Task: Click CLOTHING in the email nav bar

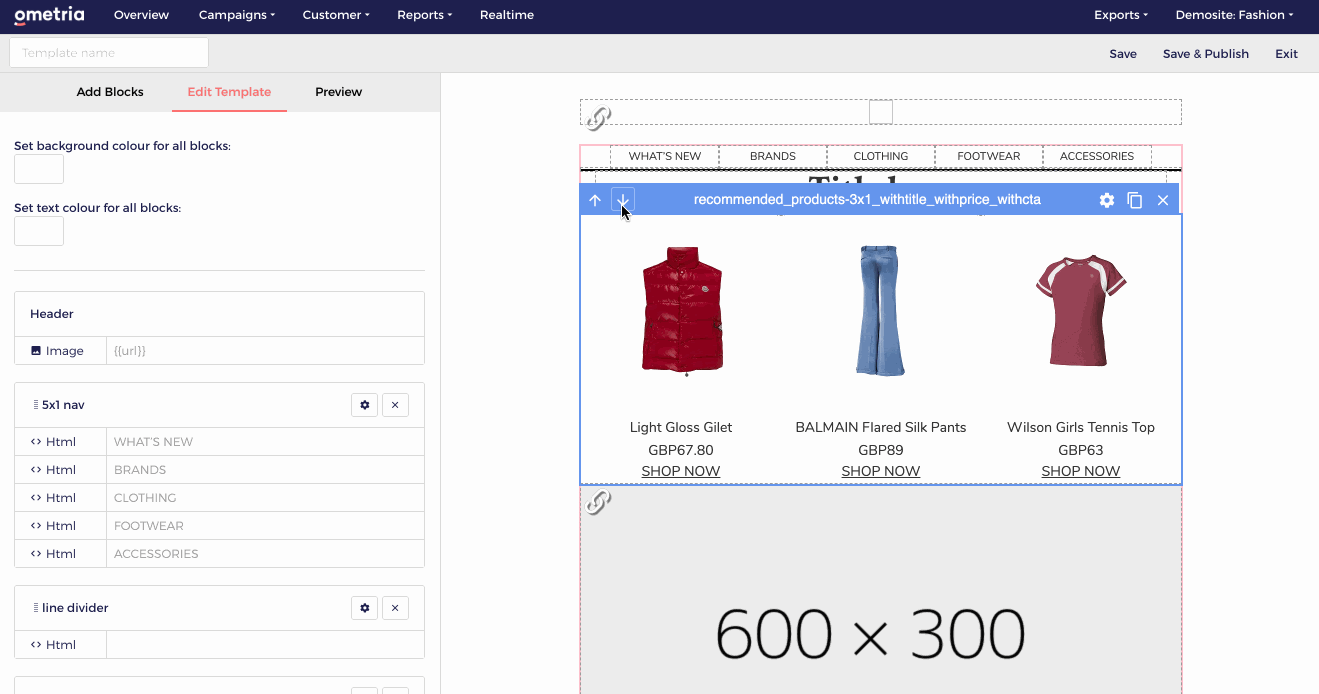Action: [881, 156]
